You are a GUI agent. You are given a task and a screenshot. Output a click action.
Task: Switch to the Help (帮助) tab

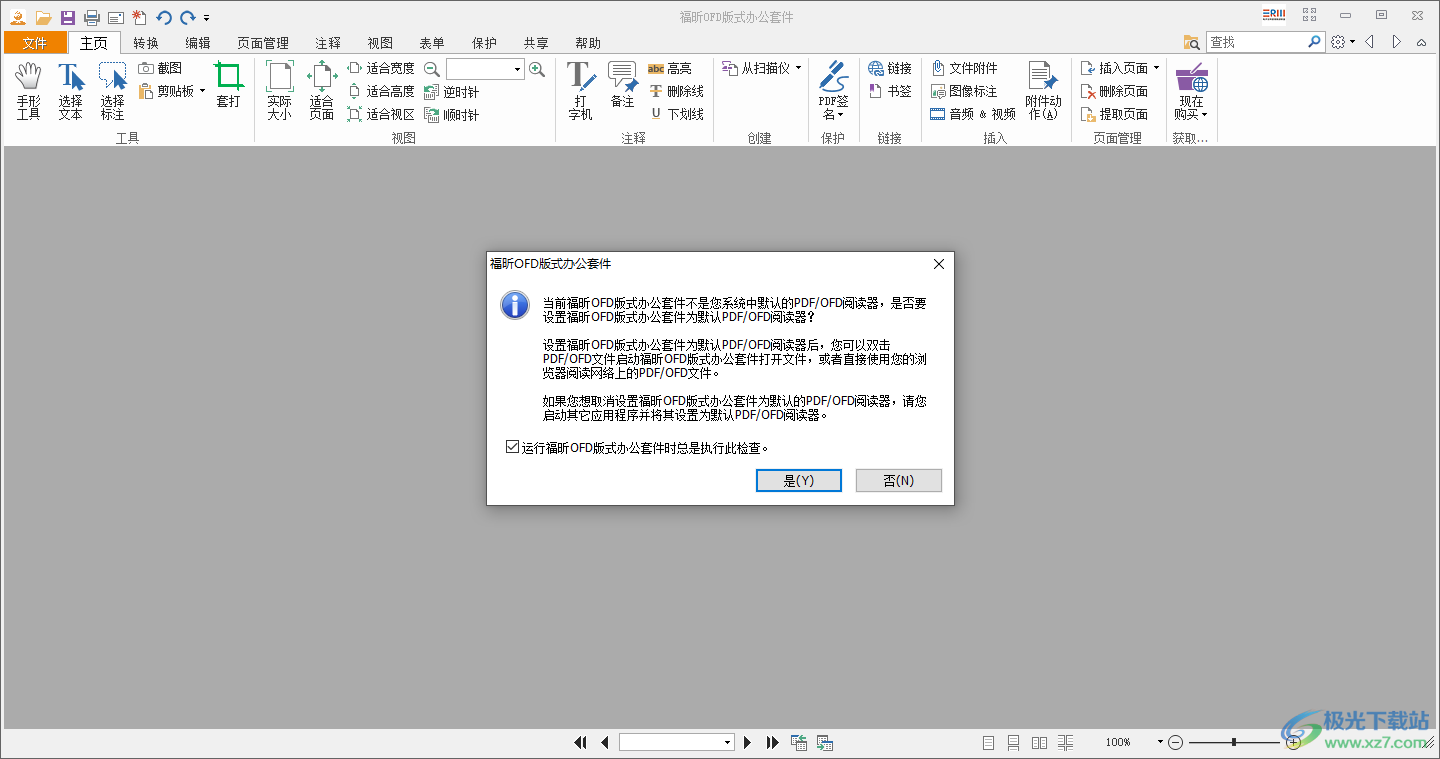(588, 43)
